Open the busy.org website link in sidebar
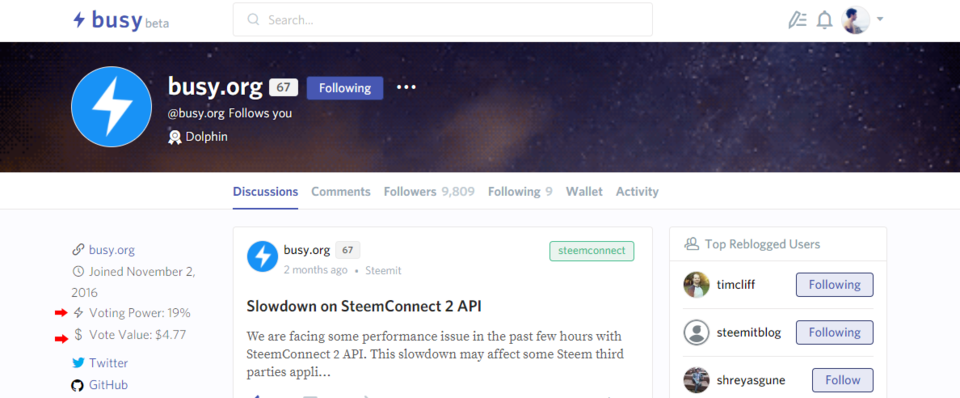Screen dimensions: 960x398 (x=112, y=250)
